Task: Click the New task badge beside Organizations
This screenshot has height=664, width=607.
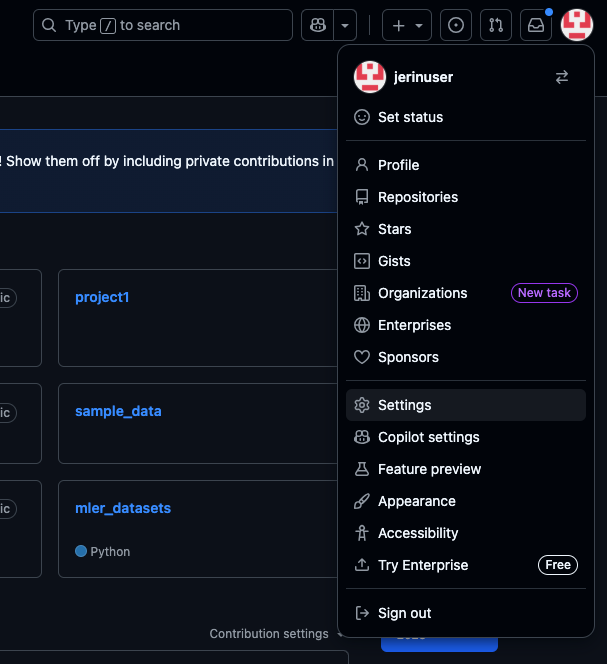Action: [544, 293]
